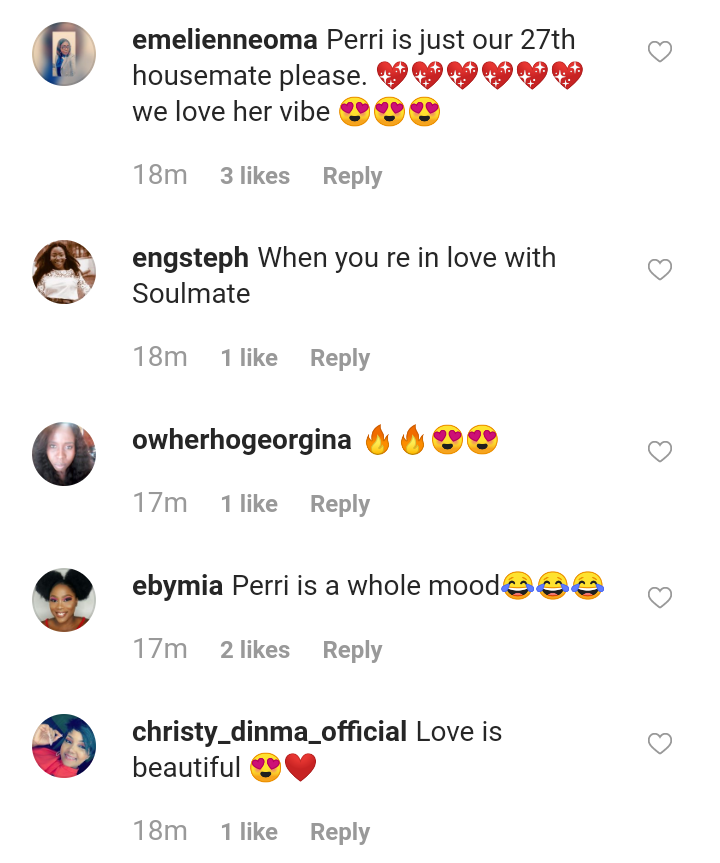This screenshot has width=720, height=863.
Task: Tap the heart on engsteph's comment
Action: coord(659,270)
